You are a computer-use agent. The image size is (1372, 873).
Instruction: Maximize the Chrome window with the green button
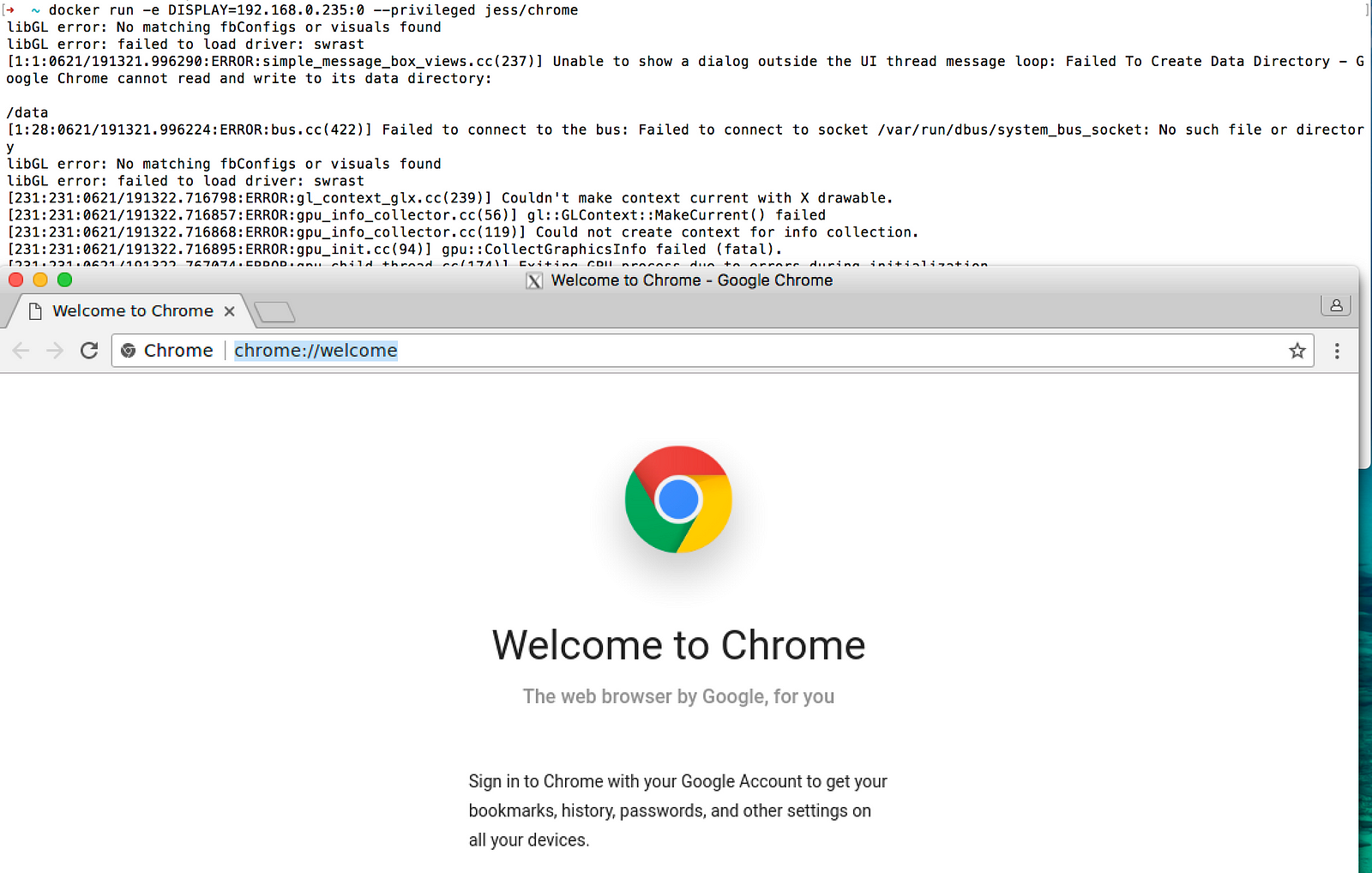click(64, 280)
